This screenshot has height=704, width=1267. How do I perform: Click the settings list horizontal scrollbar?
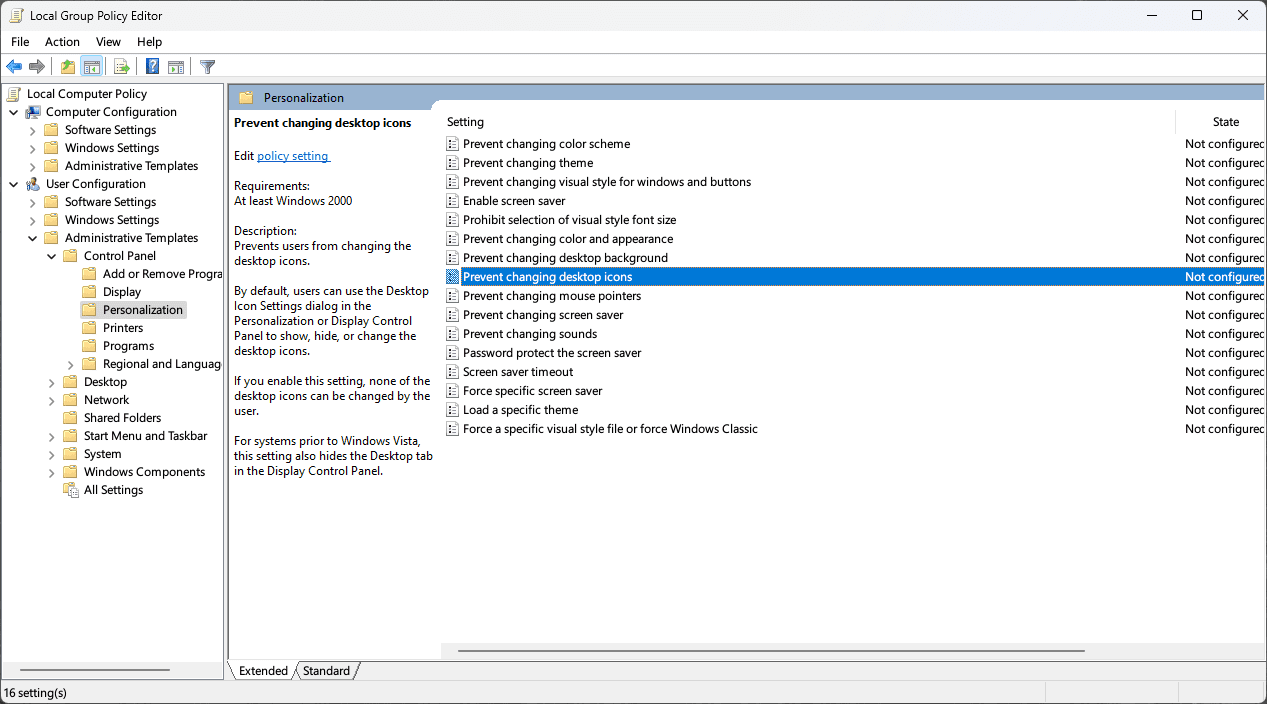(771, 650)
